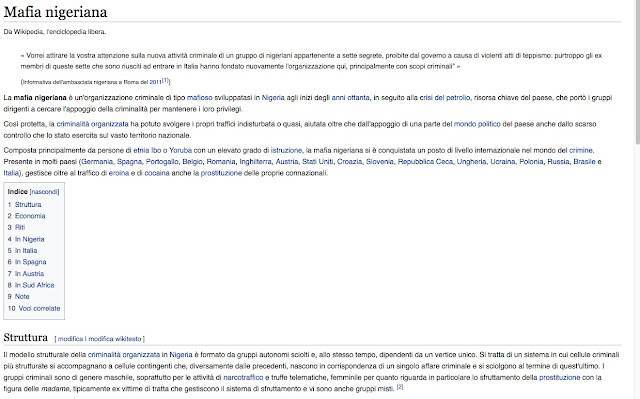640x399 pixels.
Task: Follow the cocaina link
Action: pyautogui.click(x=157, y=173)
